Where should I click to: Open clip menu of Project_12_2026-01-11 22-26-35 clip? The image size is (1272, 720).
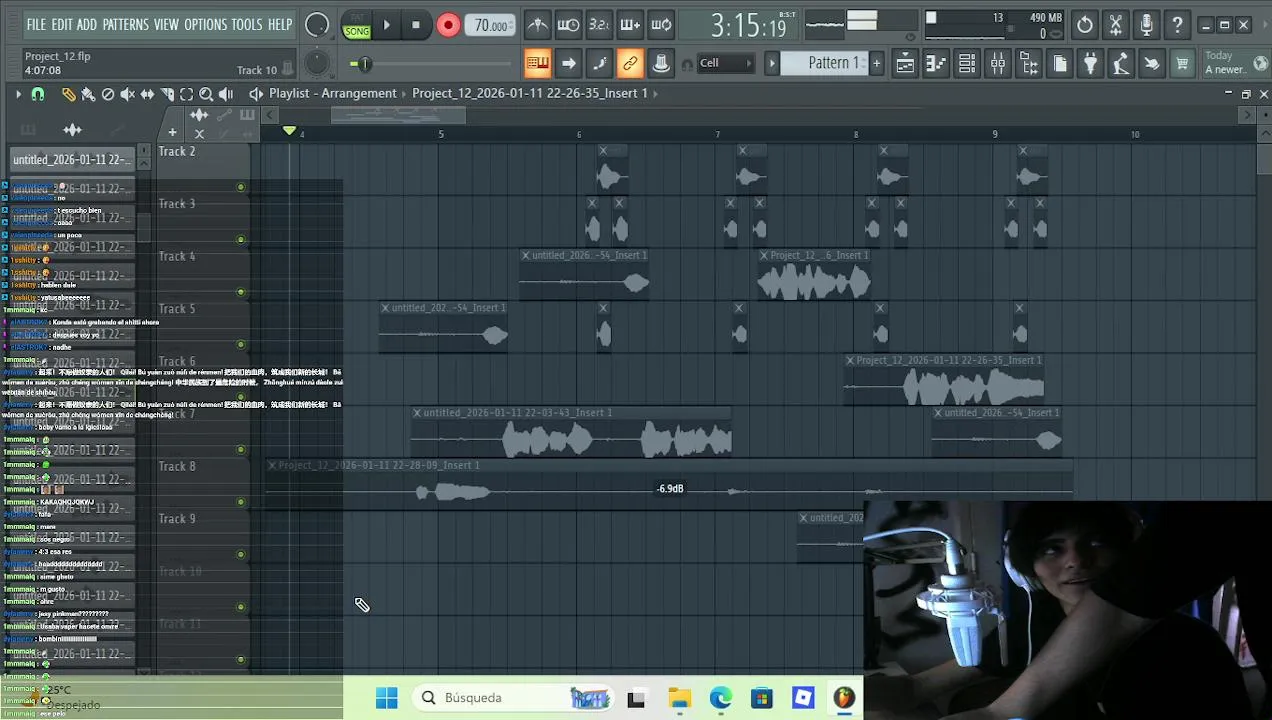coord(850,360)
